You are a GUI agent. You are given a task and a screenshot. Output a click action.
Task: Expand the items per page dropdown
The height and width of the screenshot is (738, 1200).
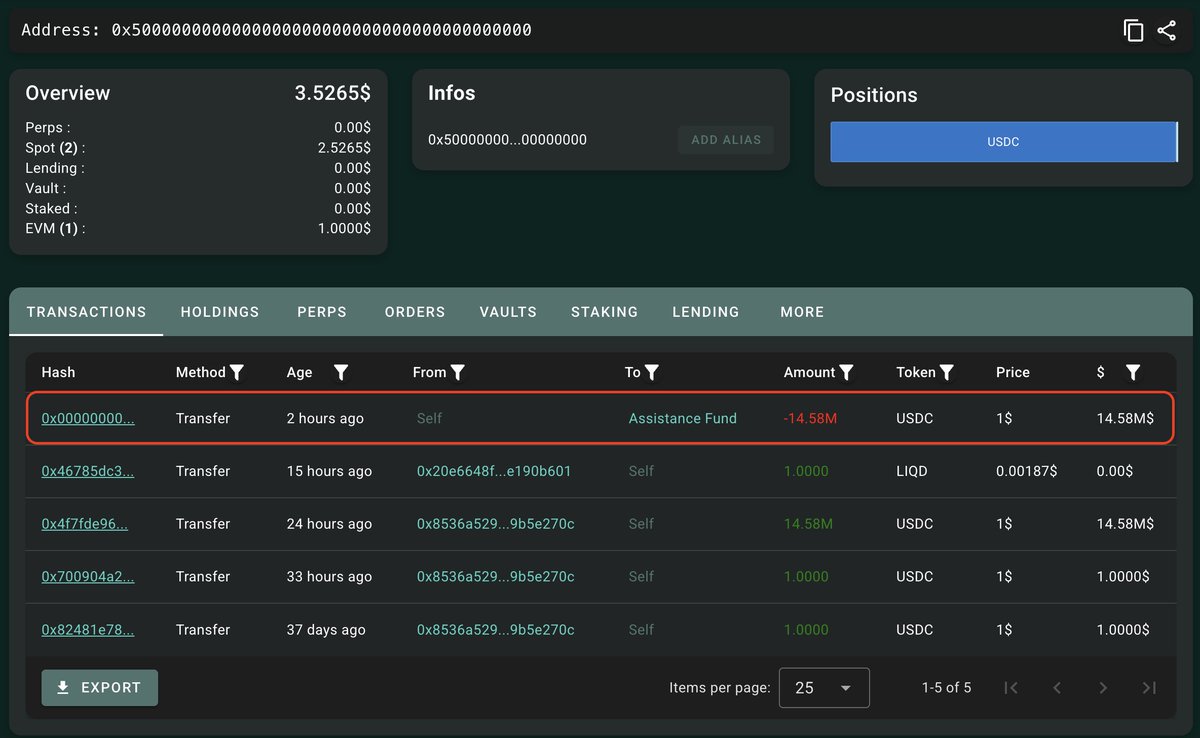point(824,688)
